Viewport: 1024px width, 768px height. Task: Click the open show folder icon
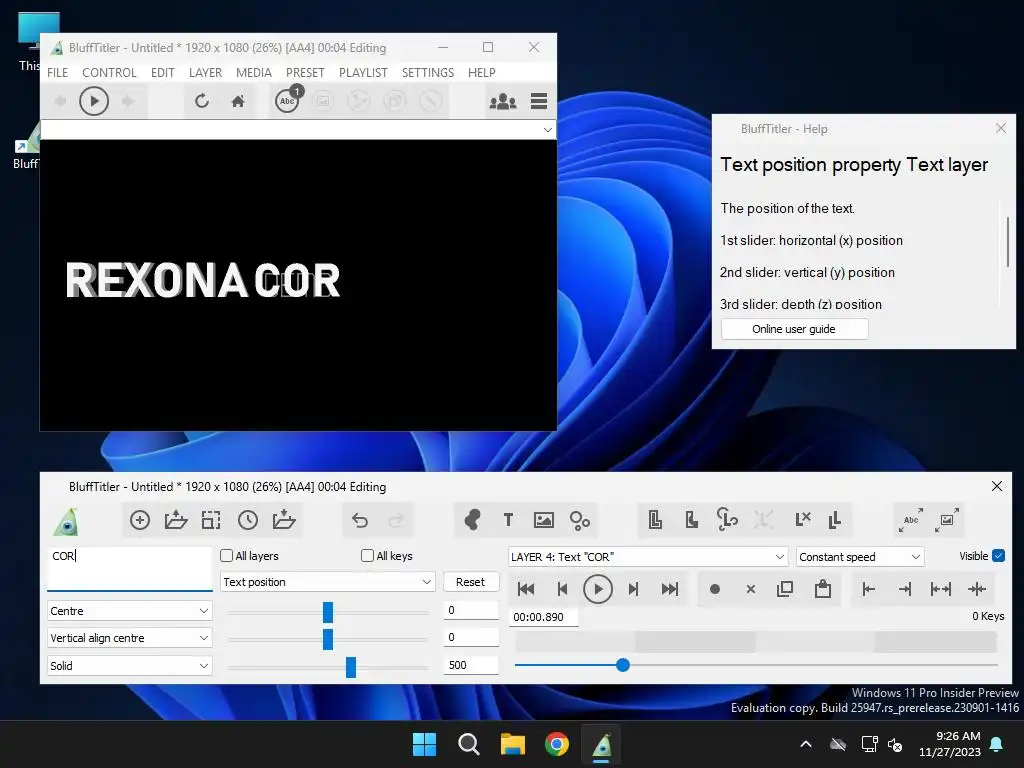pos(176,520)
